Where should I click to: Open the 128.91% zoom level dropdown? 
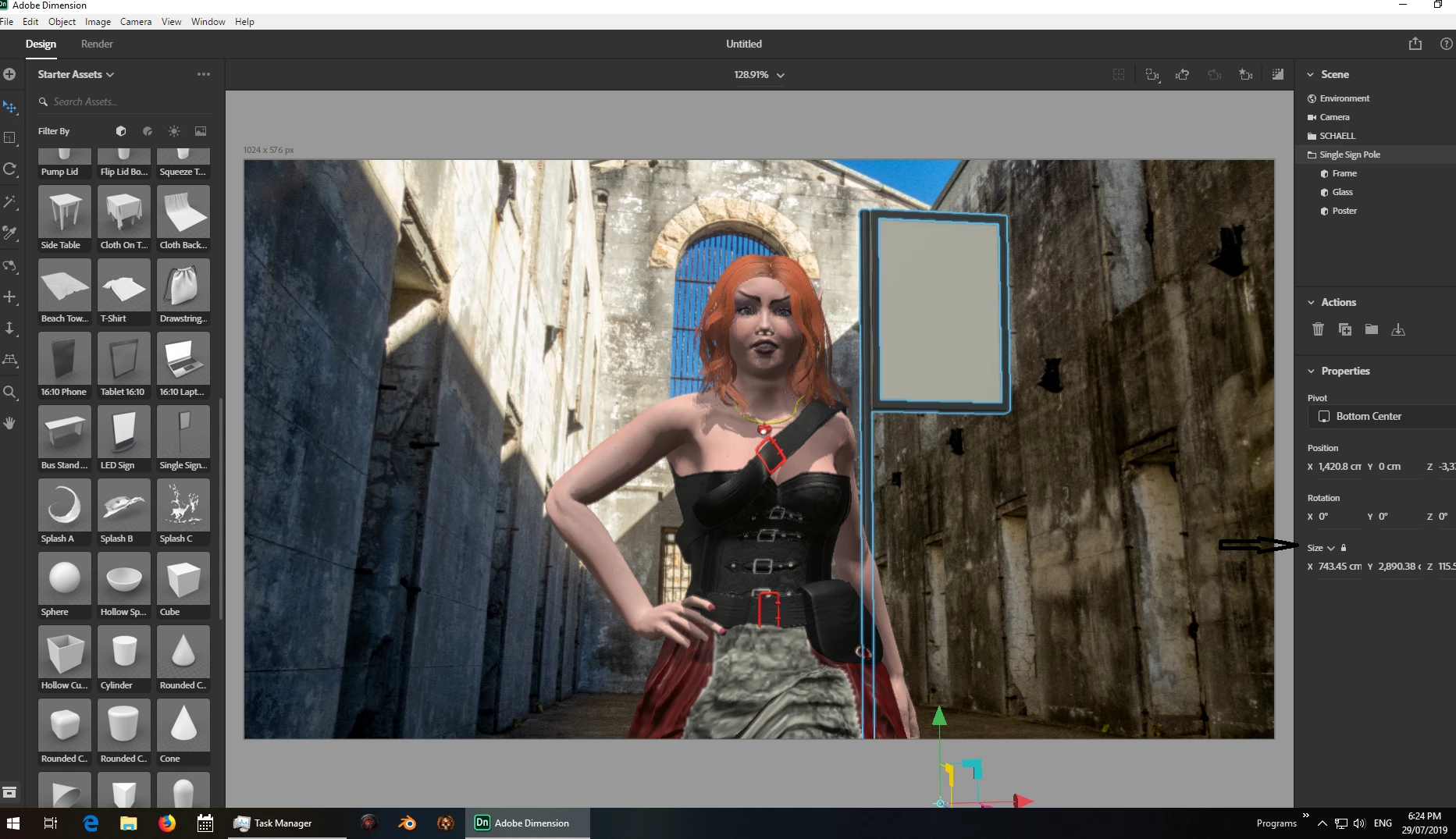759,75
